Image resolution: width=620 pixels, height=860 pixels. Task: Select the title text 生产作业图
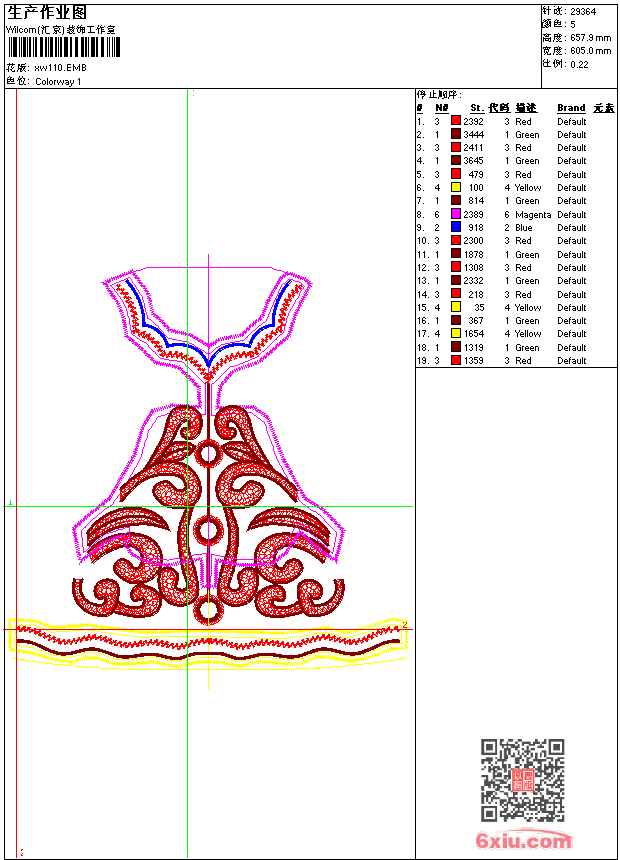(47, 13)
